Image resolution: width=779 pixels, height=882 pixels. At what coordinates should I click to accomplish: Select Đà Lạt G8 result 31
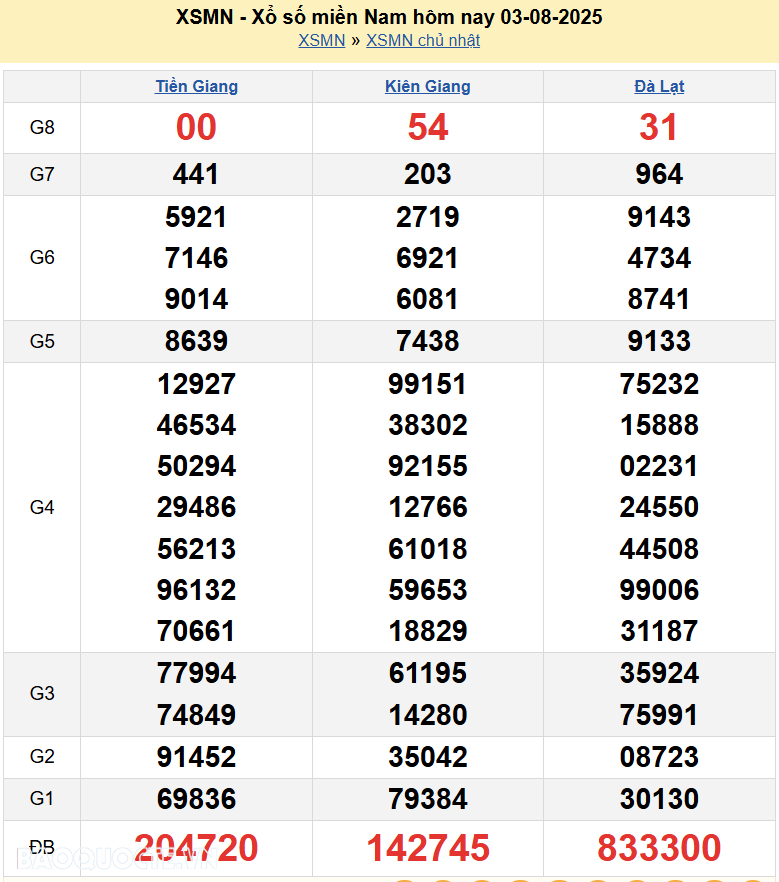point(659,127)
